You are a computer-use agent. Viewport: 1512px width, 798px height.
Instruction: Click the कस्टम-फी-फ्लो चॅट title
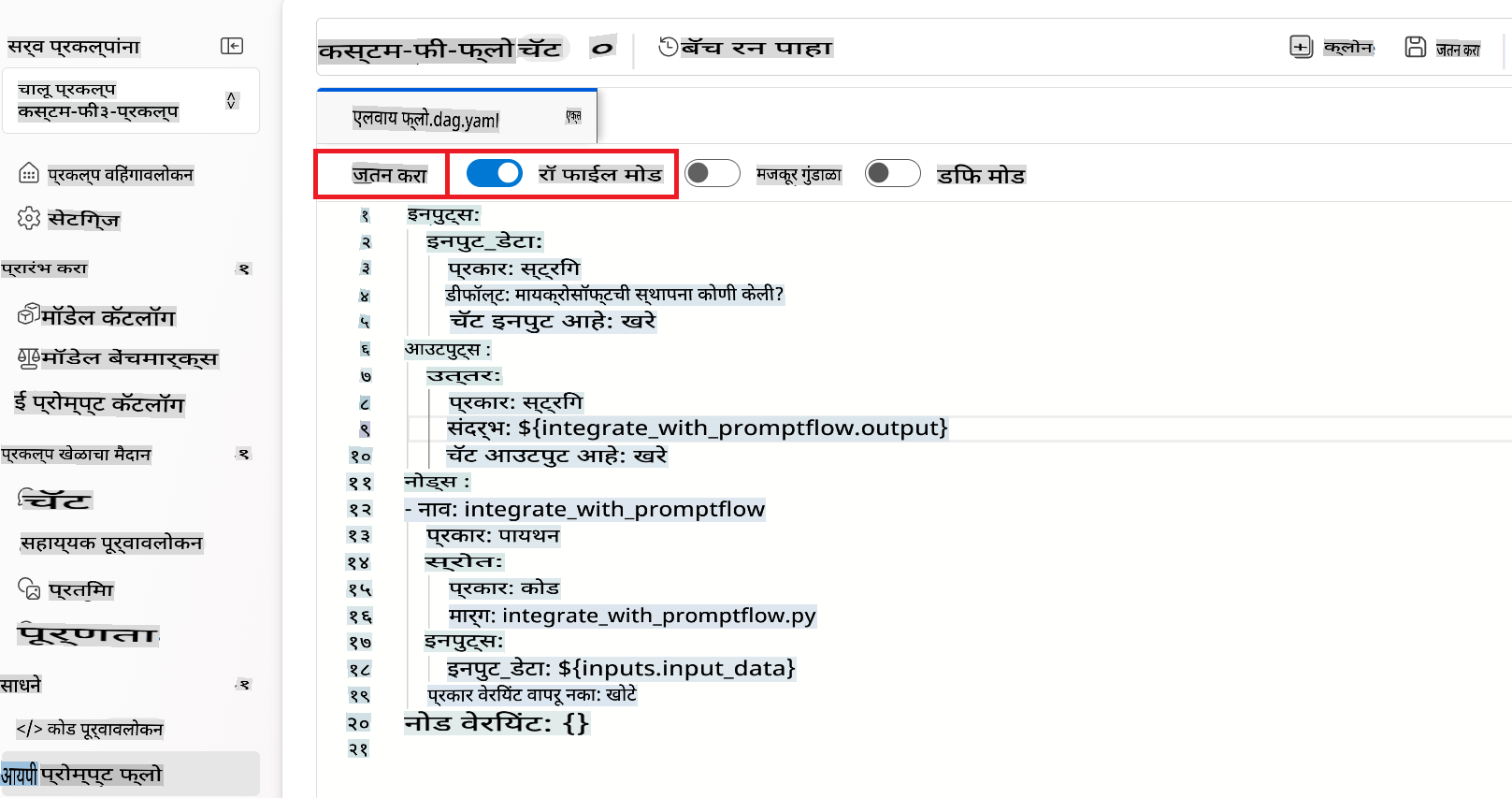pyautogui.click(x=439, y=50)
